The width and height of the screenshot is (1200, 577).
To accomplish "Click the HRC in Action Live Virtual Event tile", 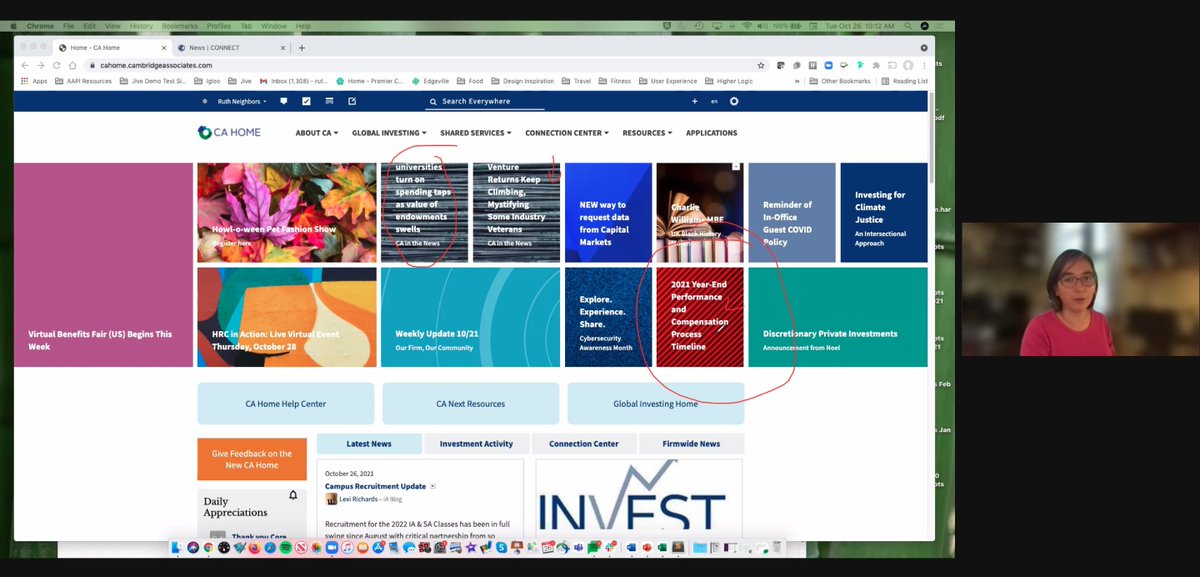I will pos(287,318).
